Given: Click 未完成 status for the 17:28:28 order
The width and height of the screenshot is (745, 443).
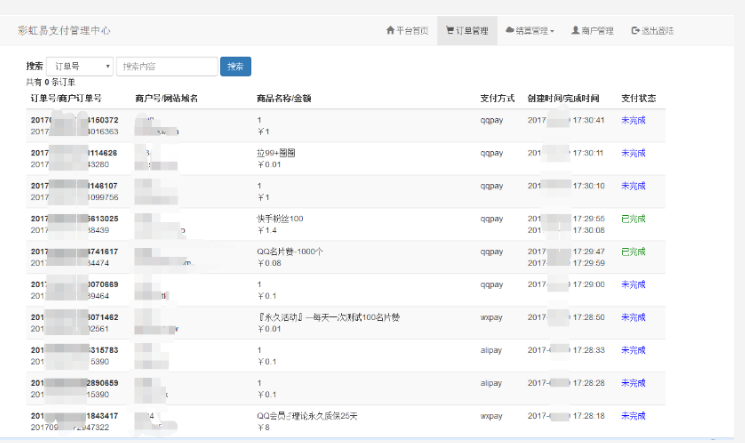Looking at the screenshot, I should (633, 383).
